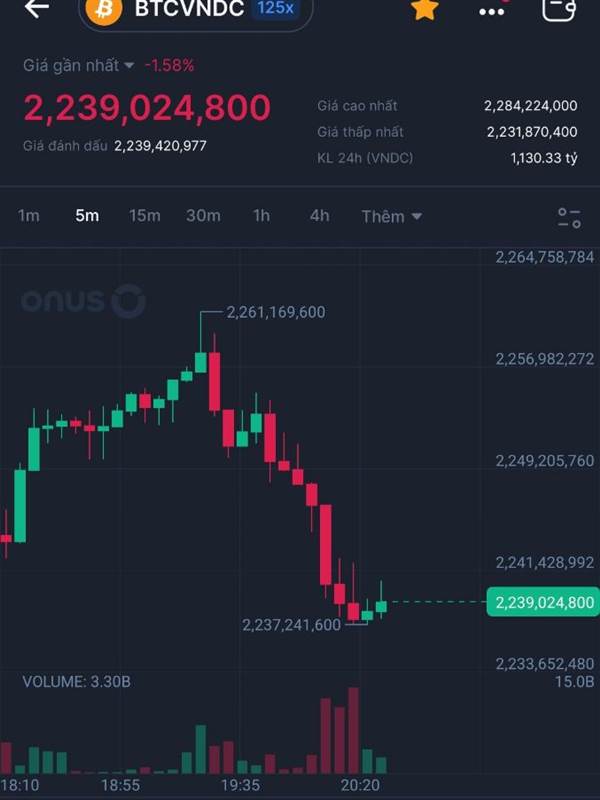Tap the Bitcoin coin logo
Screen dimensions: 600x800
tap(103, 10)
